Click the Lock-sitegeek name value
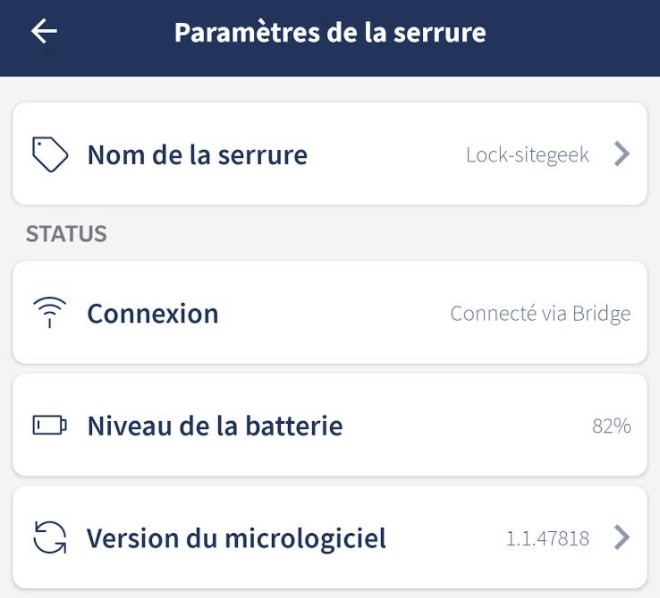 point(527,155)
